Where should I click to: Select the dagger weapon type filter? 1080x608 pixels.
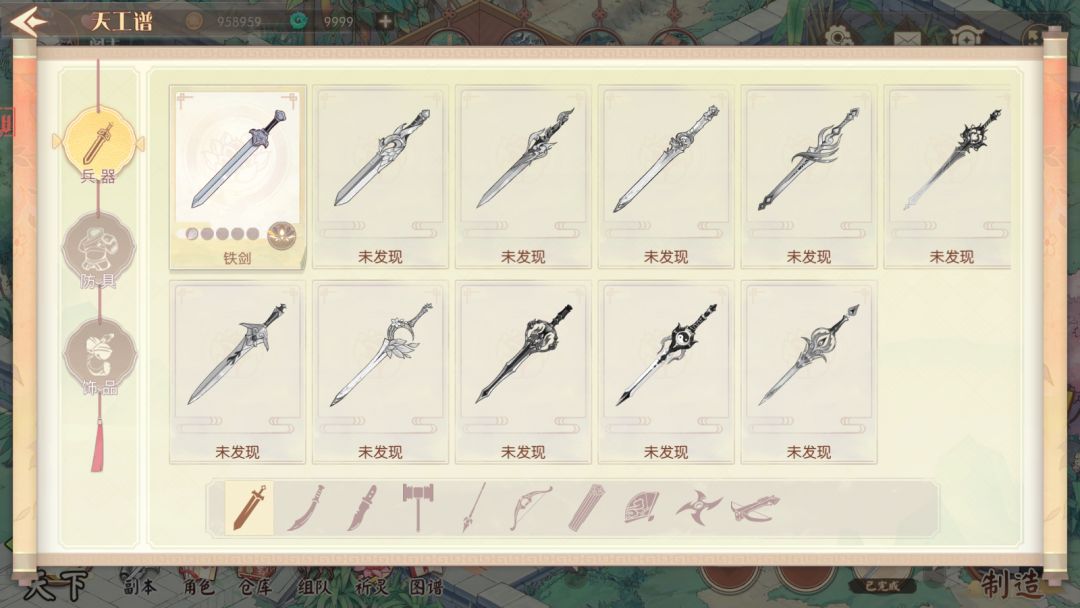click(x=362, y=509)
